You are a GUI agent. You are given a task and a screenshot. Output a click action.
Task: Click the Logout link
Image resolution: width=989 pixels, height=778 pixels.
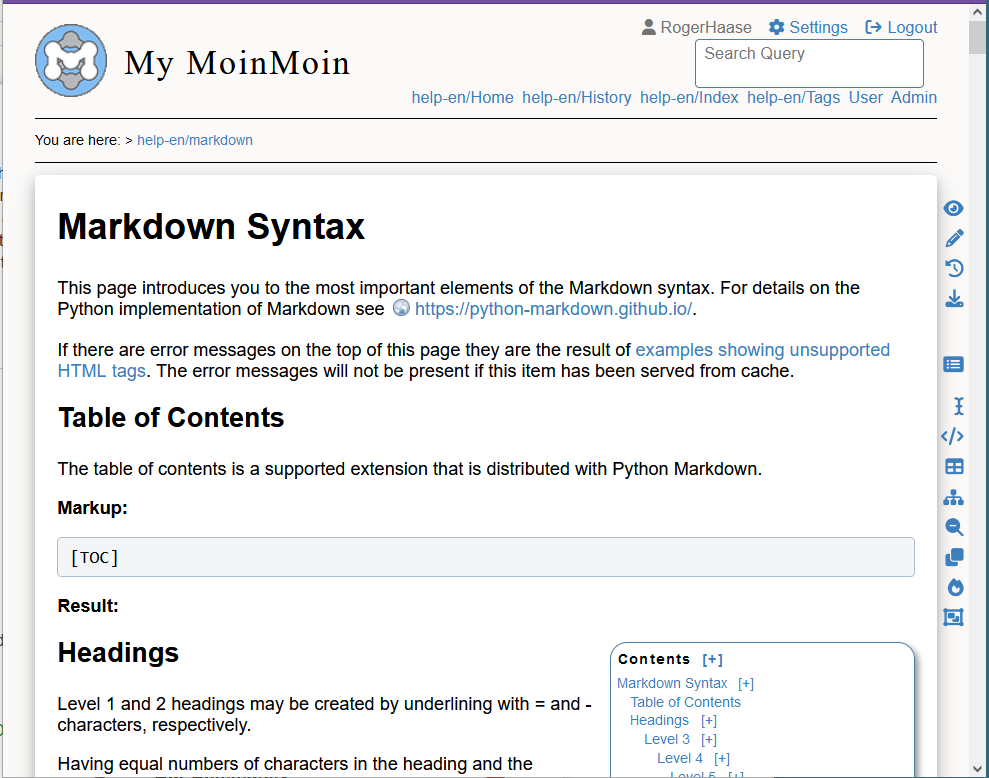[x=901, y=28]
